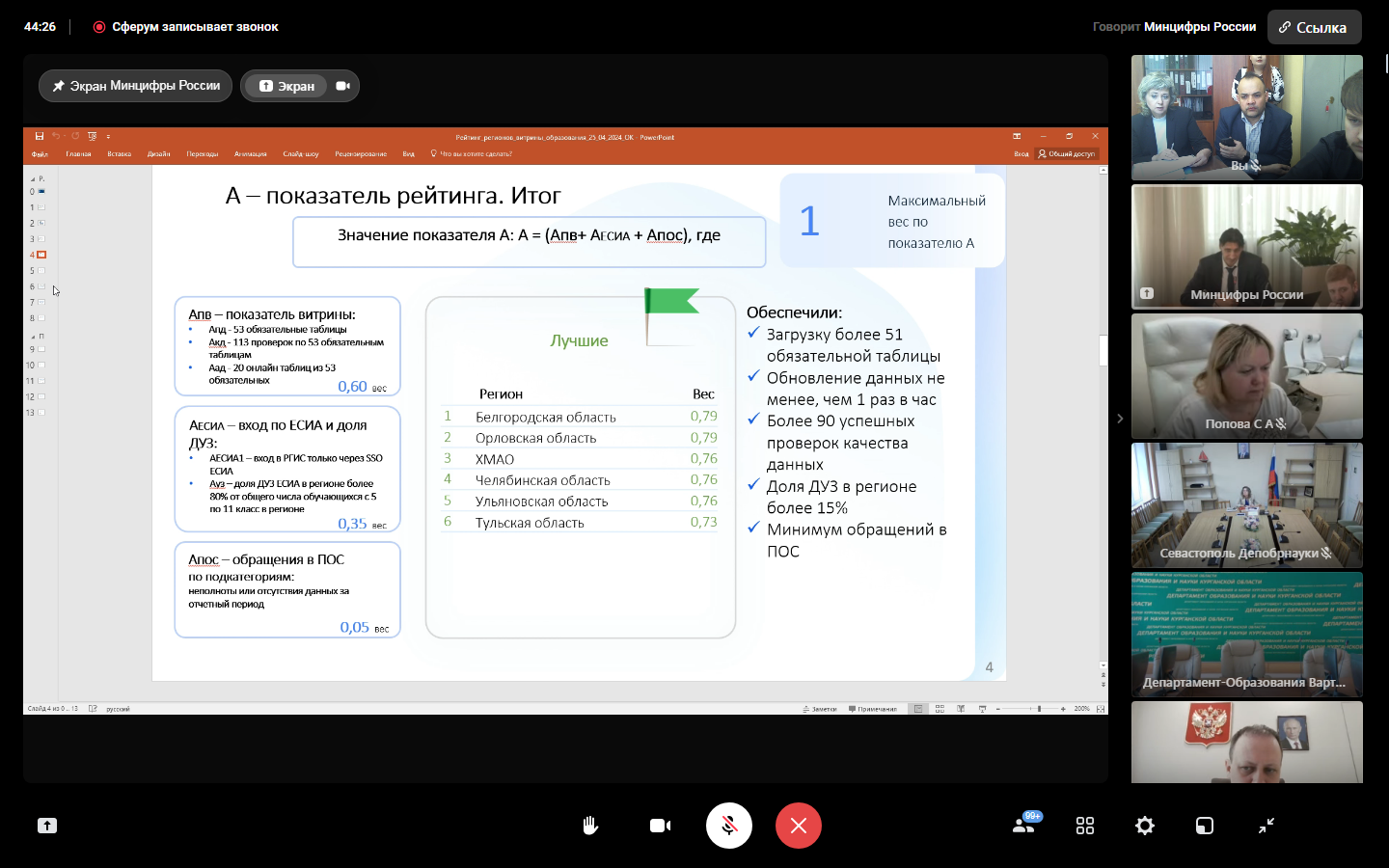Image resolution: width=1389 pixels, height=868 pixels.
Task: Select the Экран view tab
Action: [x=286, y=86]
